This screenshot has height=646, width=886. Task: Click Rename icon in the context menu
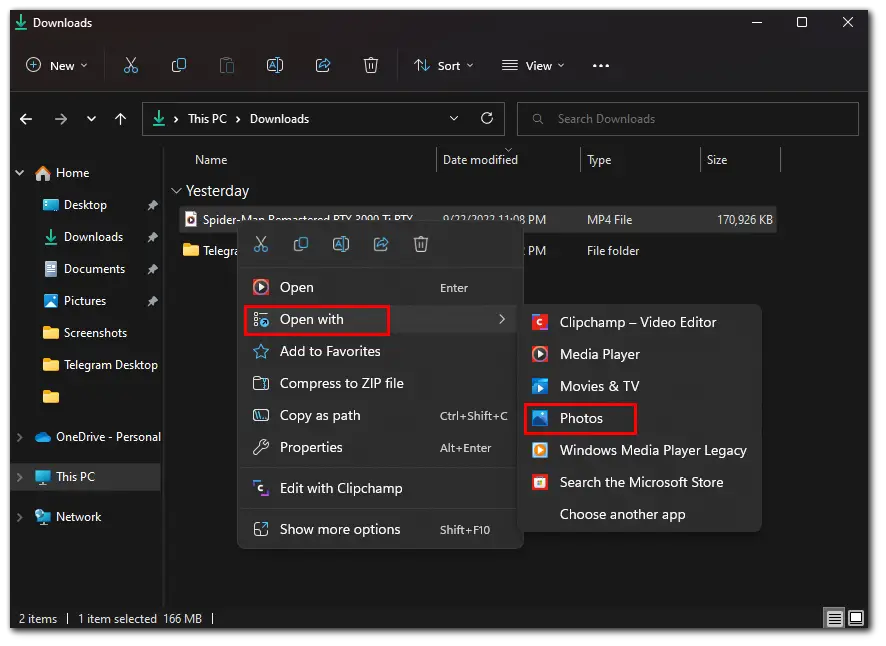pos(341,244)
